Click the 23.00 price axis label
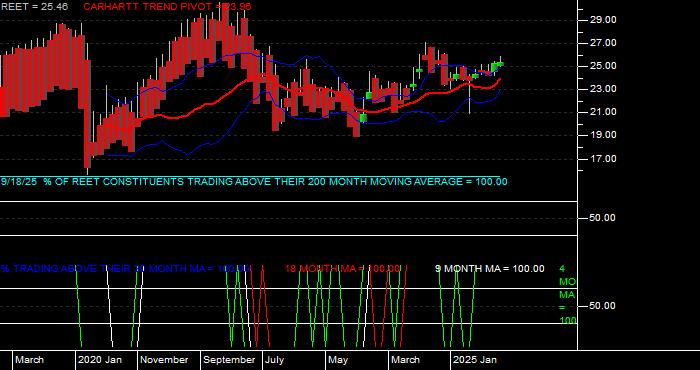Screen dimensions: 700x370 point(603,89)
